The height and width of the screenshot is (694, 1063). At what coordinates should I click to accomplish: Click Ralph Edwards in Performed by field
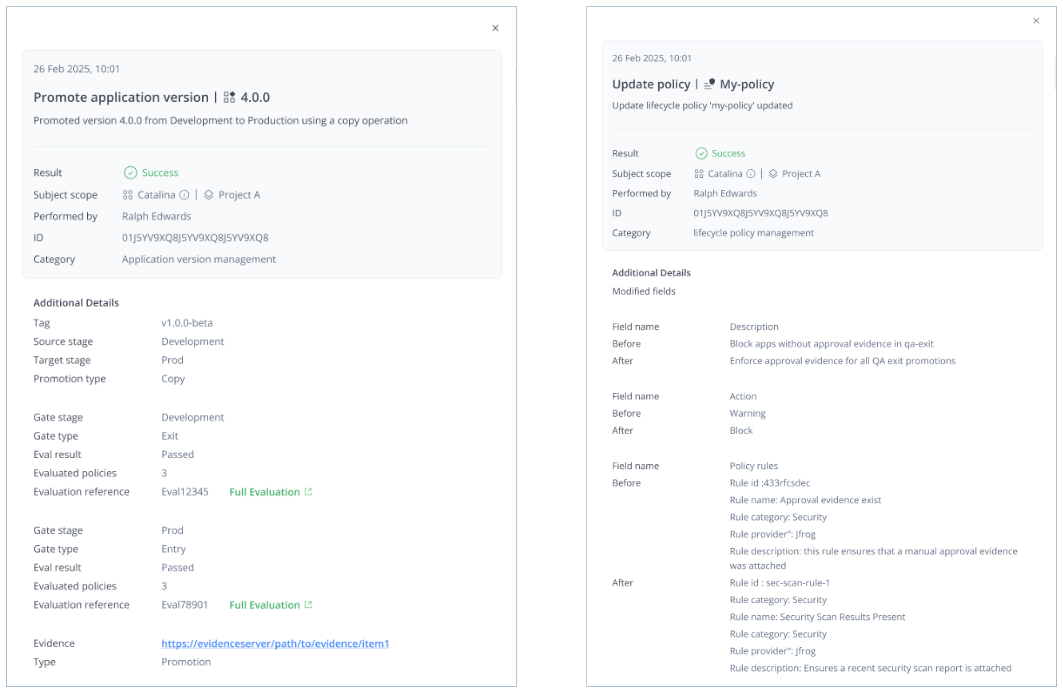[156, 216]
